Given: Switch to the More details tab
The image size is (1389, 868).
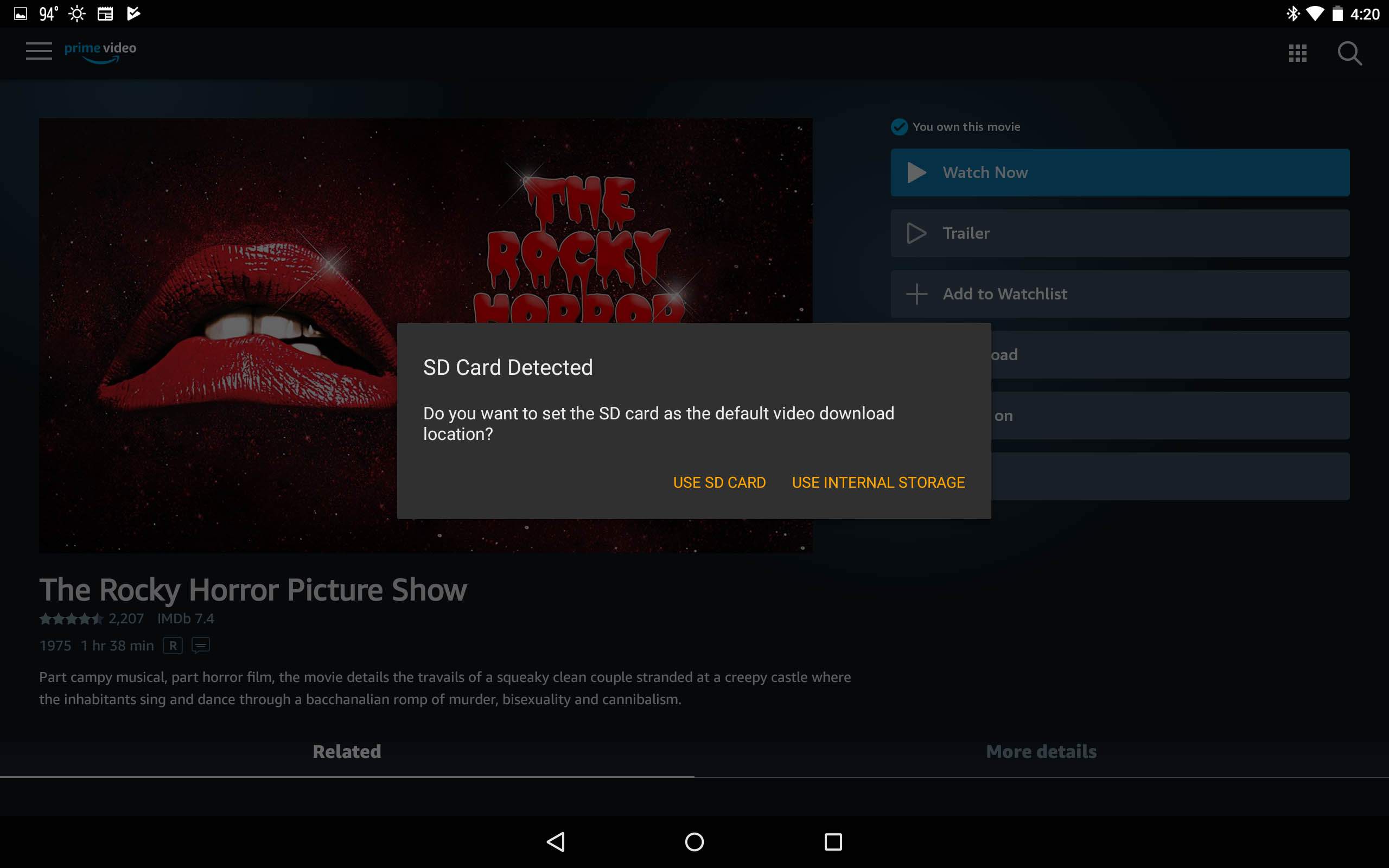Looking at the screenshot, I should (x=1041, y=751).
